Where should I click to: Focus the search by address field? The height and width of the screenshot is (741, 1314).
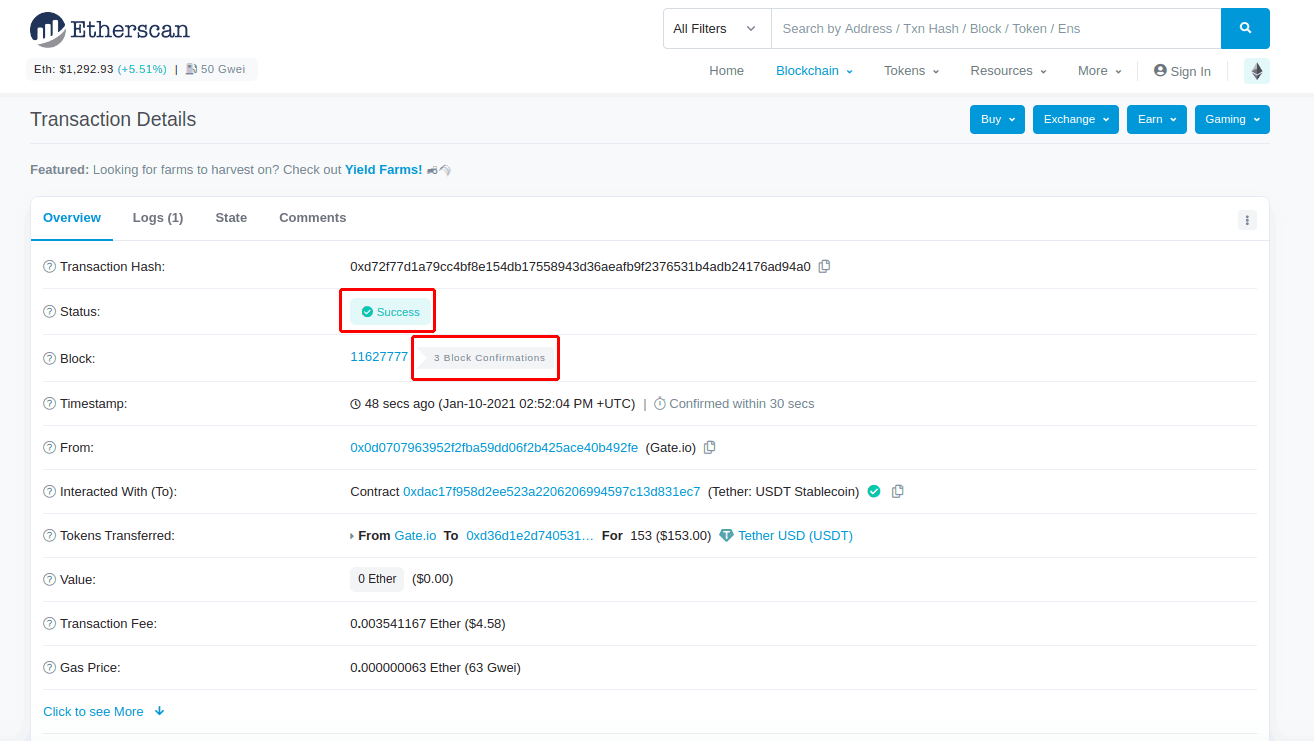pos(996,28)
